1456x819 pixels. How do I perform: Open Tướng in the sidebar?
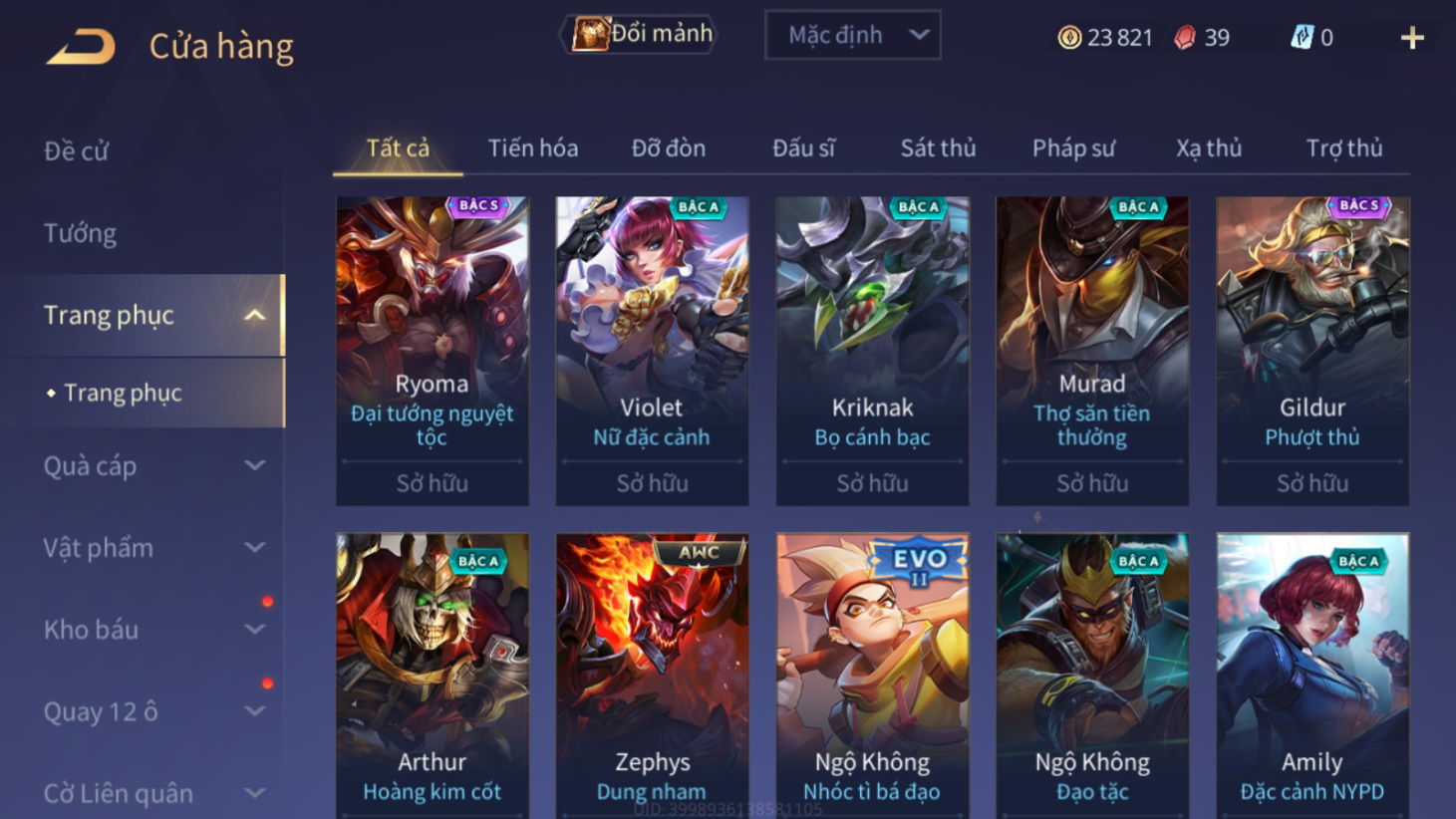point(80,233)
